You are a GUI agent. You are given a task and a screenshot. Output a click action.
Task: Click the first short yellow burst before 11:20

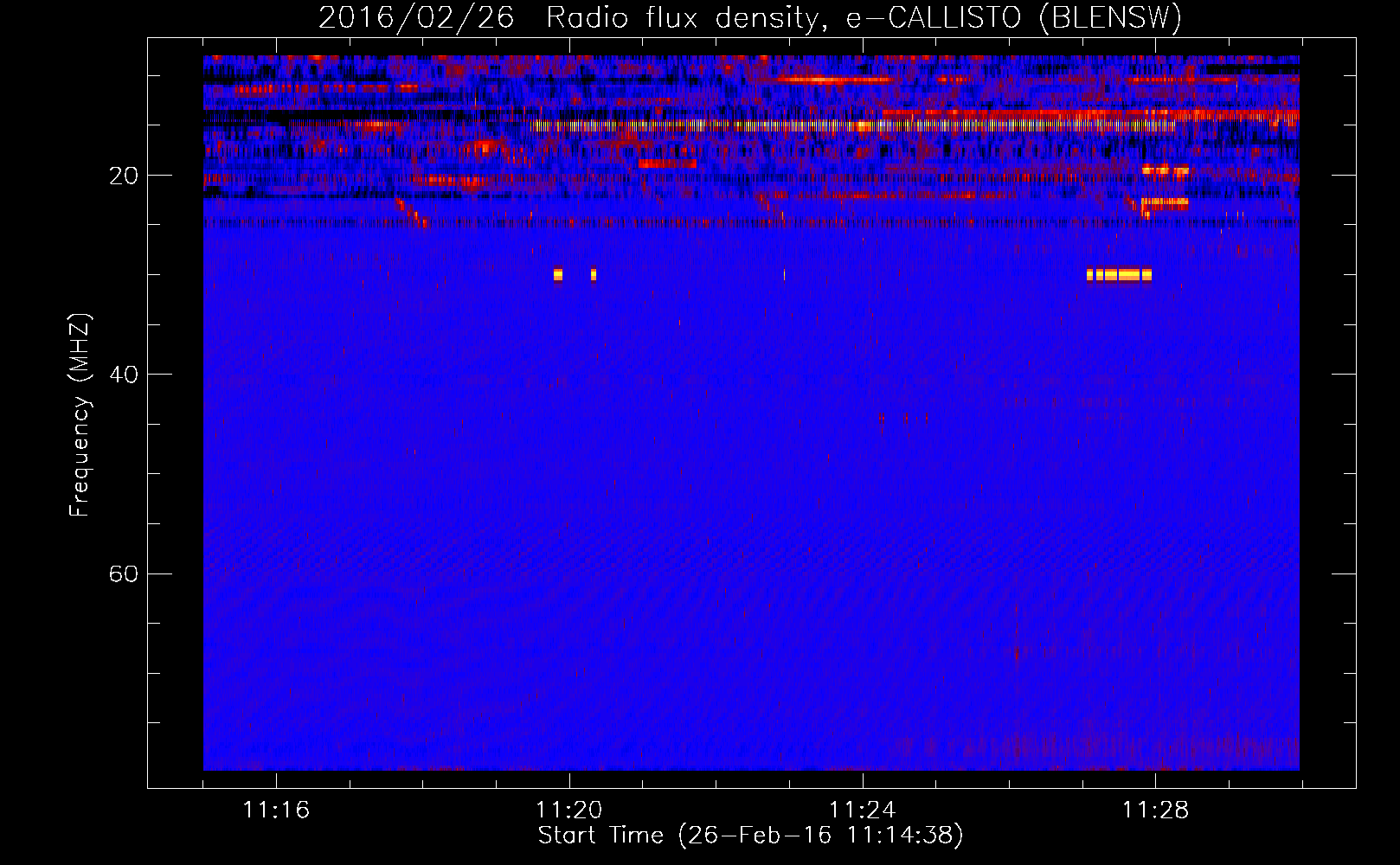tap(558, 274)
